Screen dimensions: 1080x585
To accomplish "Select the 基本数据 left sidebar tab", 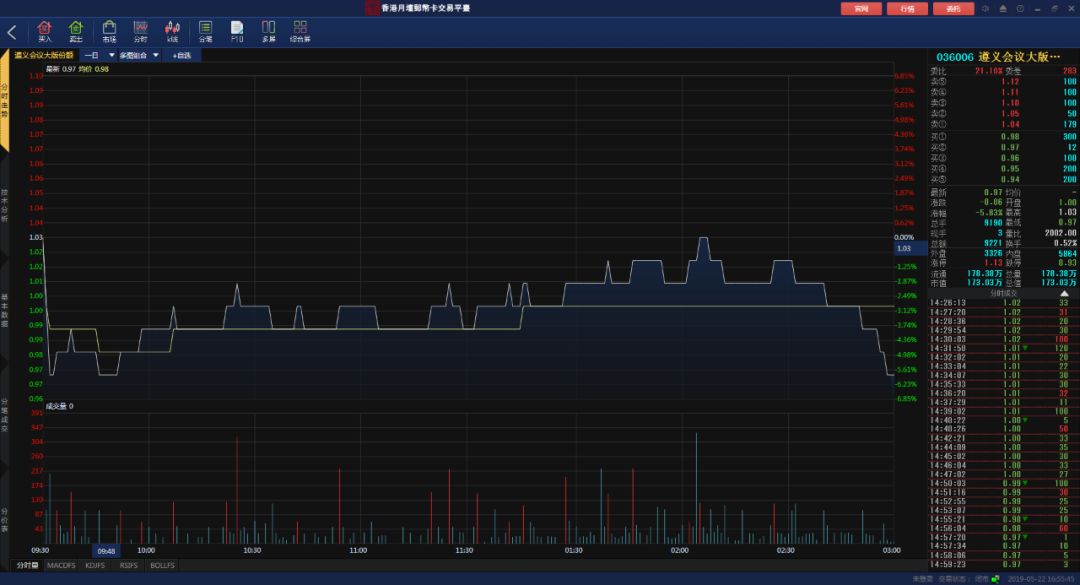I will coord(4,310).
